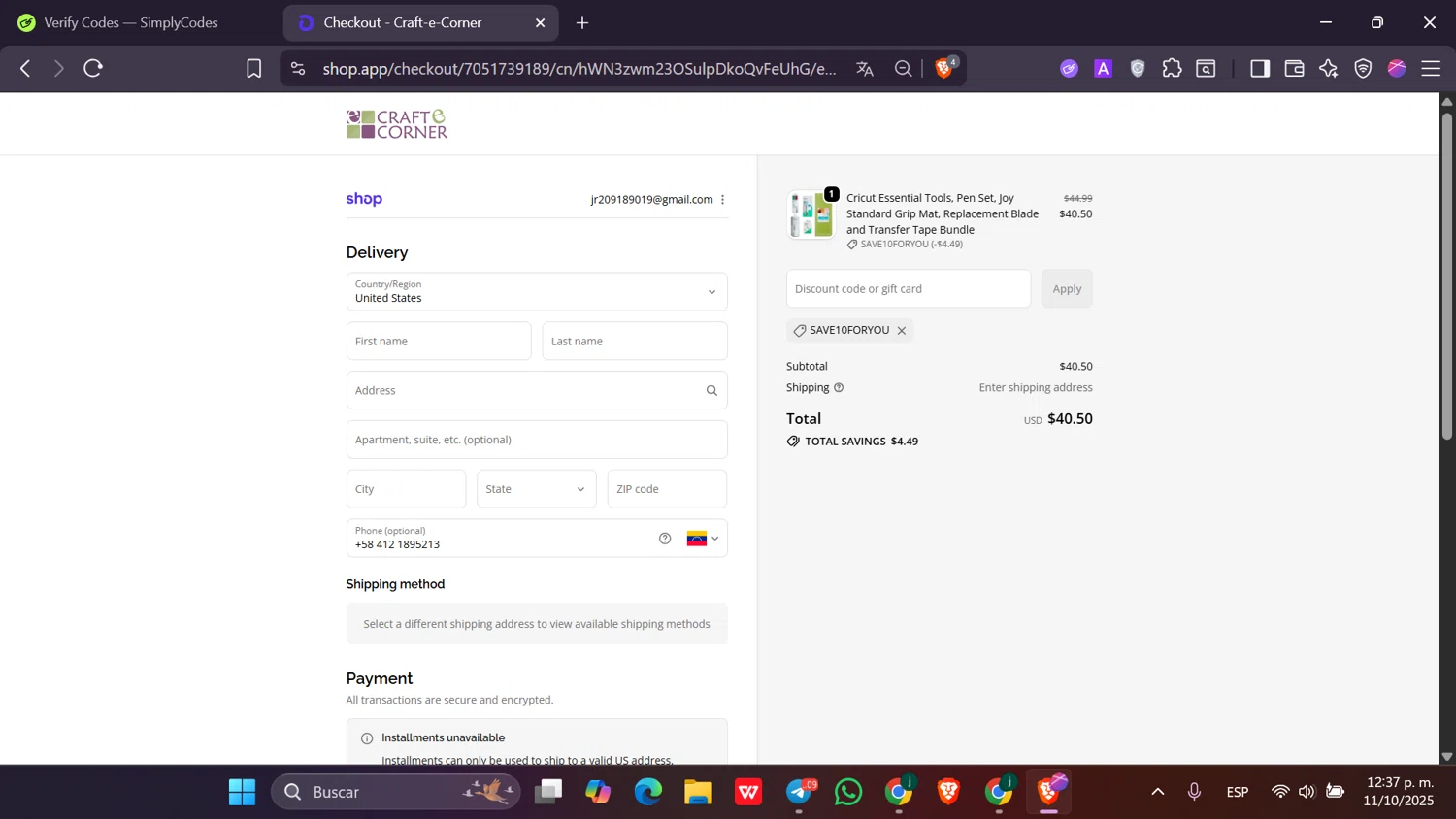This screenshot has width=1456, height=819.
Task: Open the Extensions puzzle icon
Action: 1173,68
